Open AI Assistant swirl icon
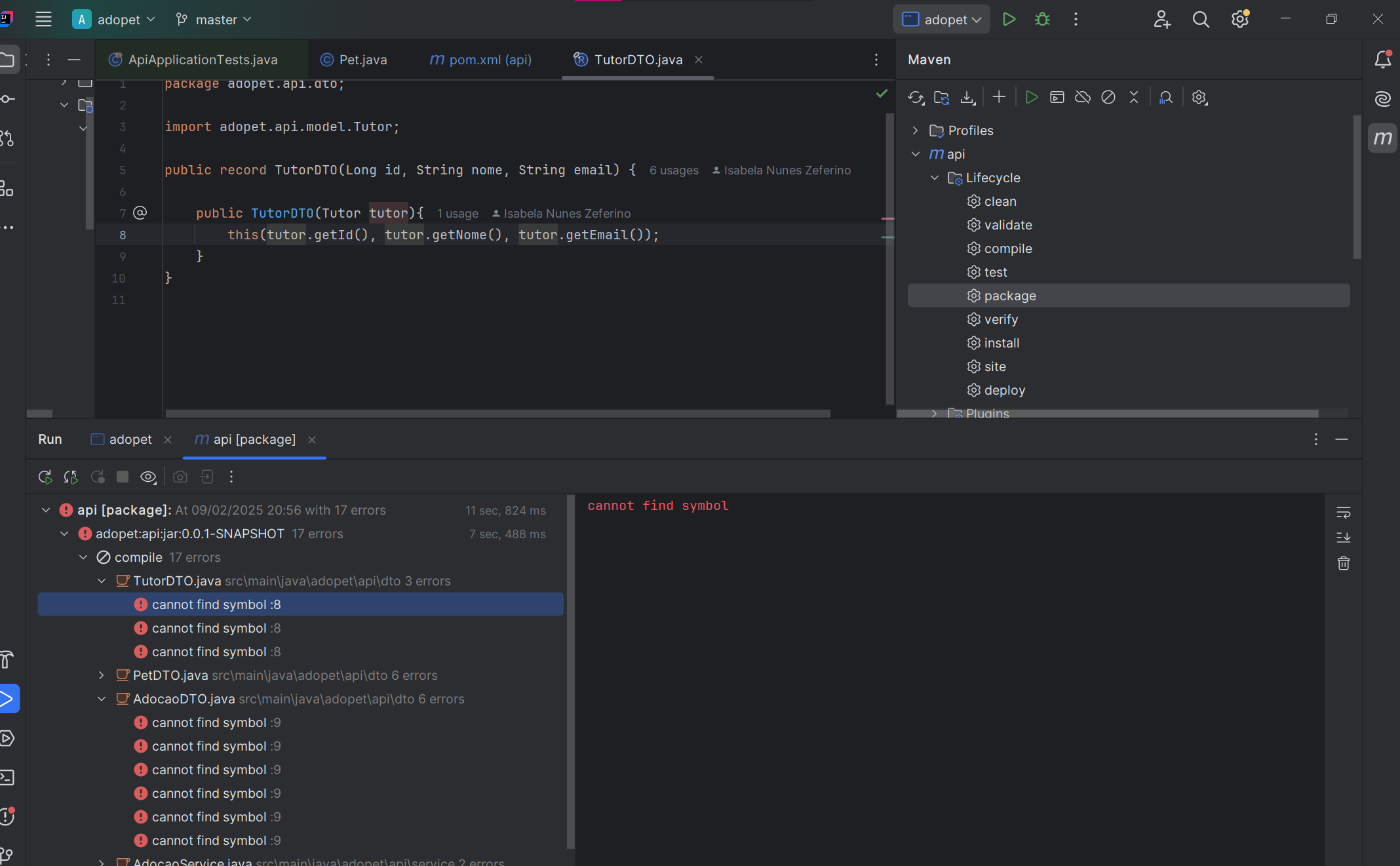This screenshot has height=866, width=1400. click(x=1383, y=99)
